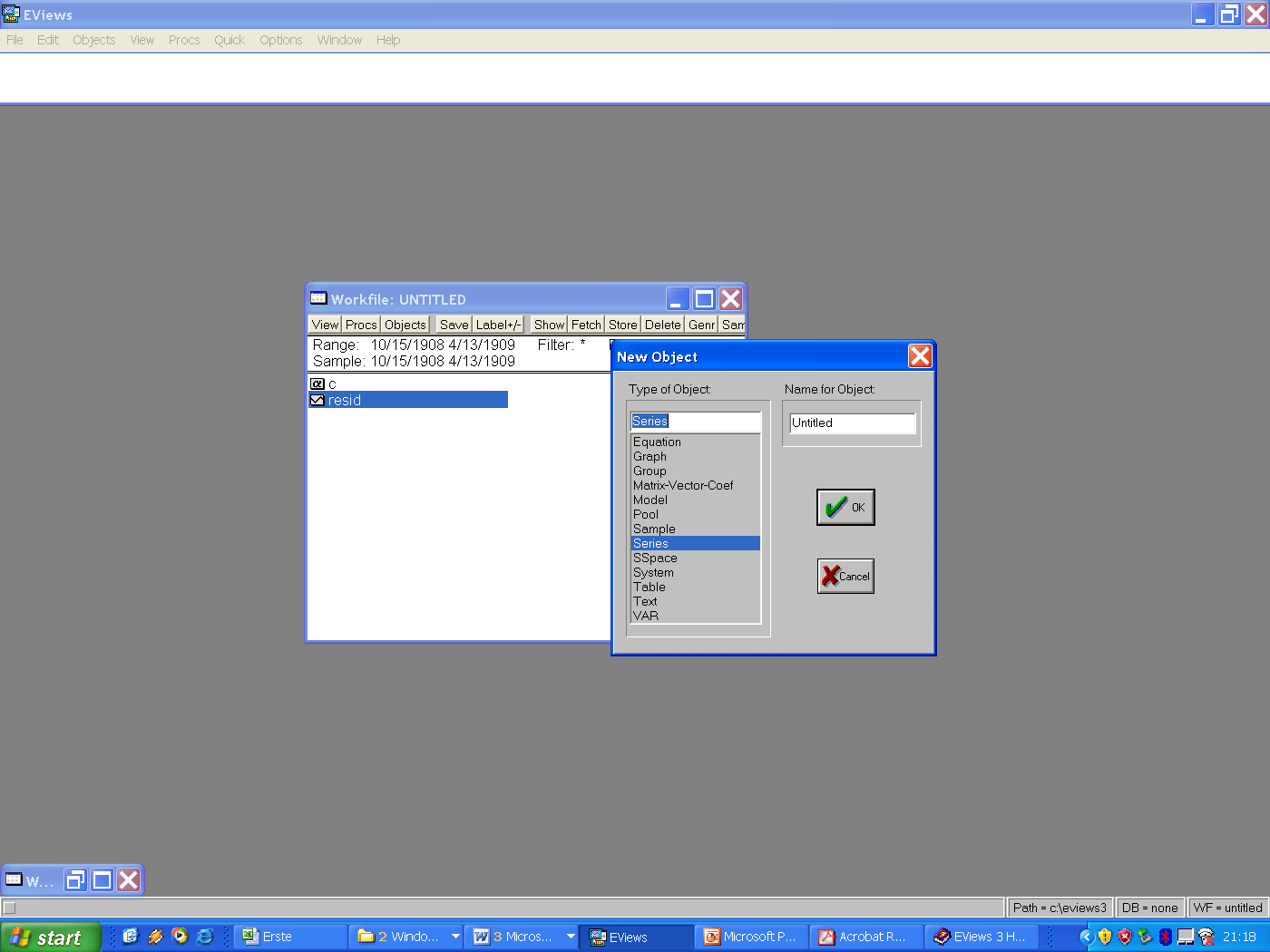Maximize the Workfile UNTITLED window

[704, 299]
